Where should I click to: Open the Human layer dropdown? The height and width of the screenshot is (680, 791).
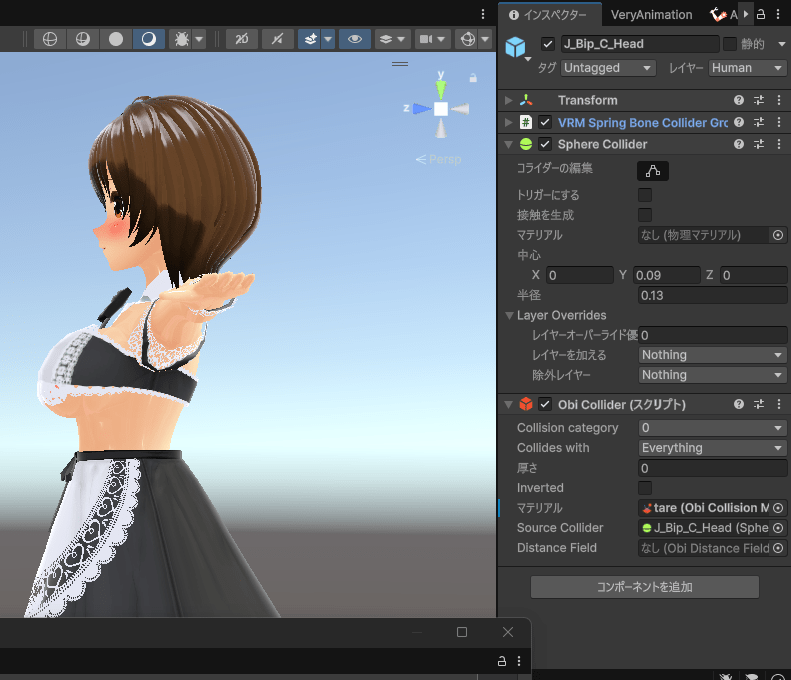click(x=748, y=68)
